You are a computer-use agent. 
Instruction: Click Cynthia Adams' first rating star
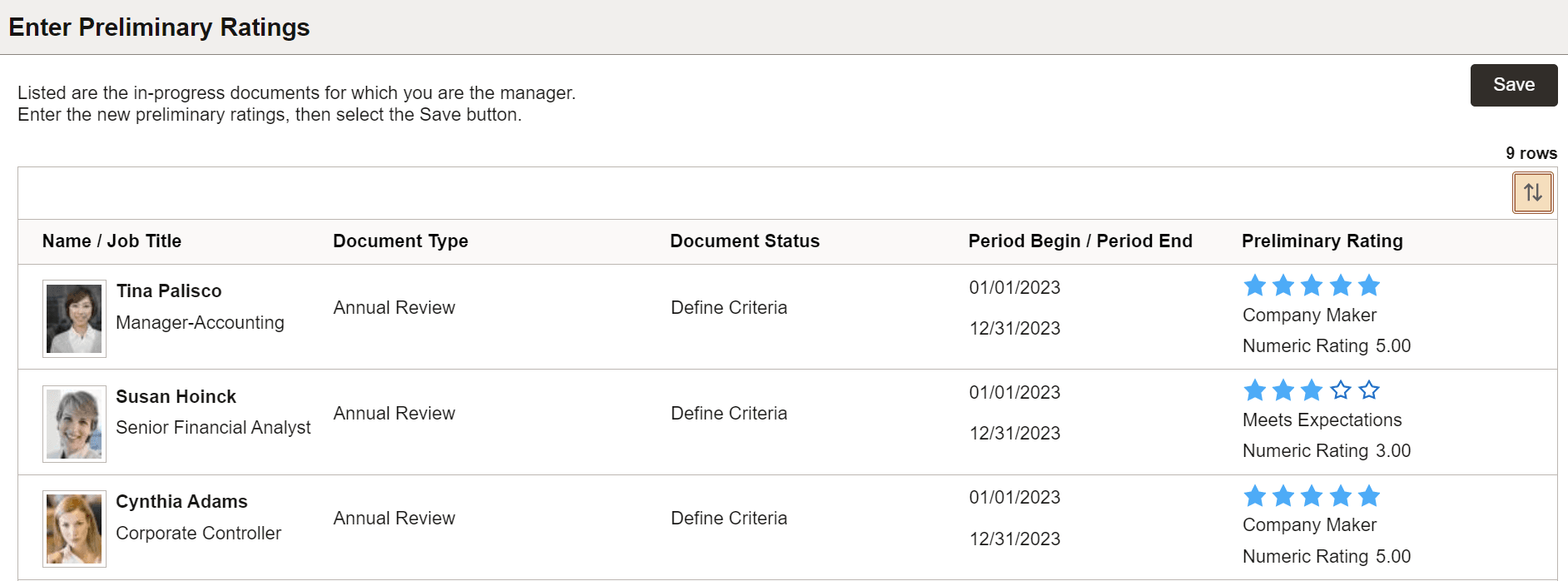pyautogui.click(x=1254, y=497)
